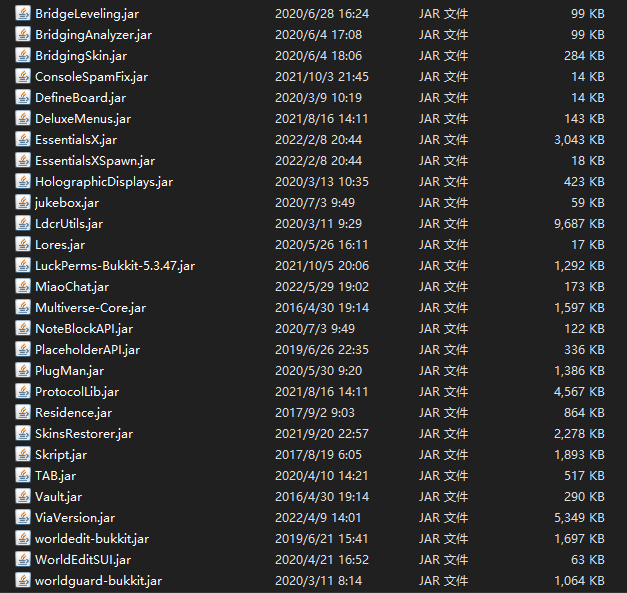Click the JAR icon beside TAB.jar
Image resolution: width=627 pixels, height=593 pixels.
(x=23, y=475)
